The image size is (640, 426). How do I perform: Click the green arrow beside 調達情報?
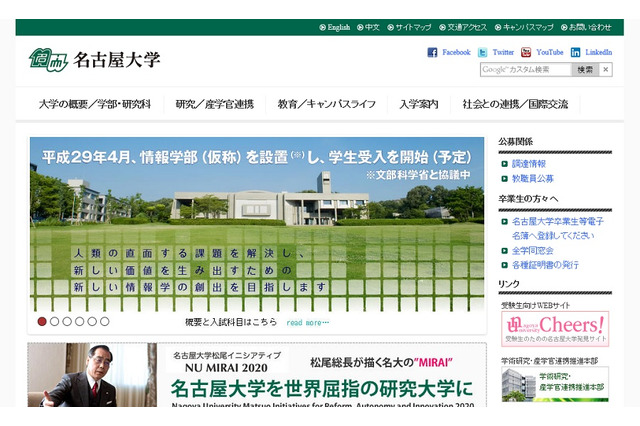(504, 164)
